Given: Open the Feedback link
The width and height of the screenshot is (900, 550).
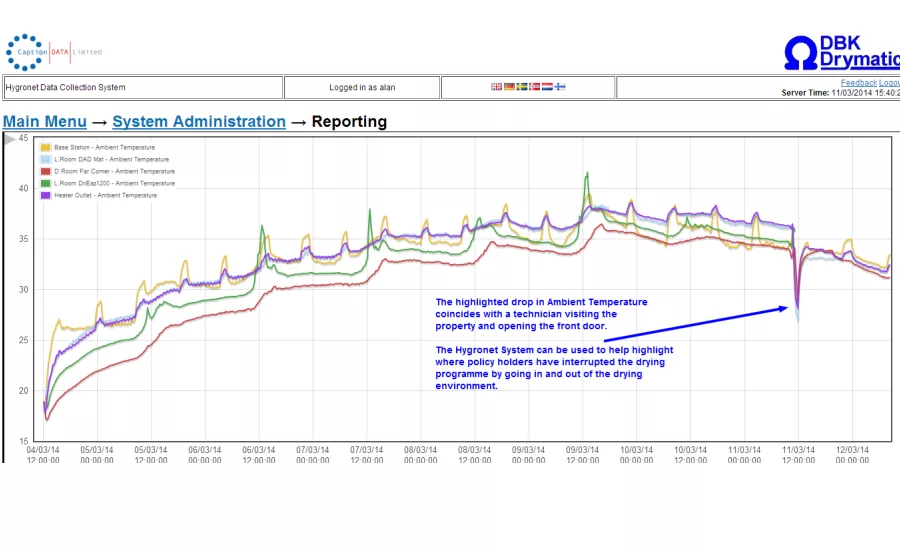Looking at the screenshot, I should 858,83.
